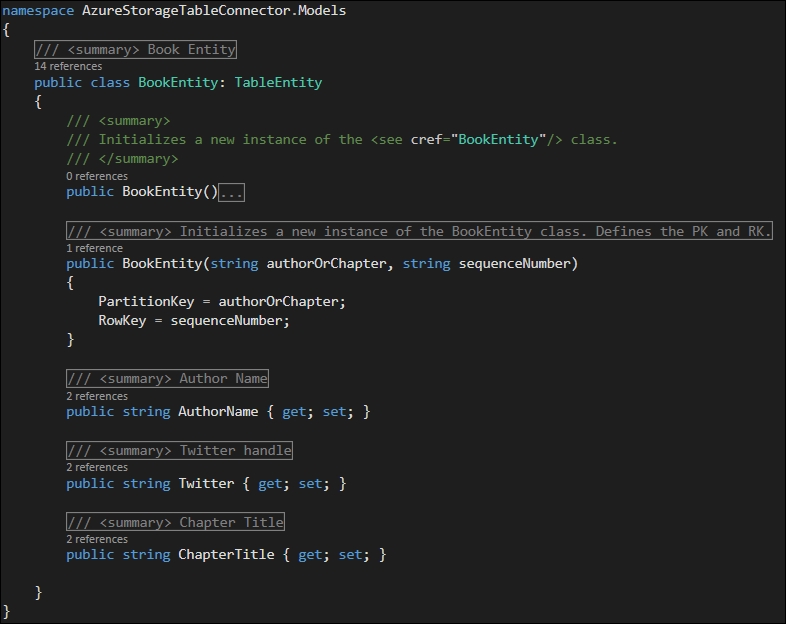
Task: Click BookEntity in the two-parameter constructor
Action: (x=162, y=264)
